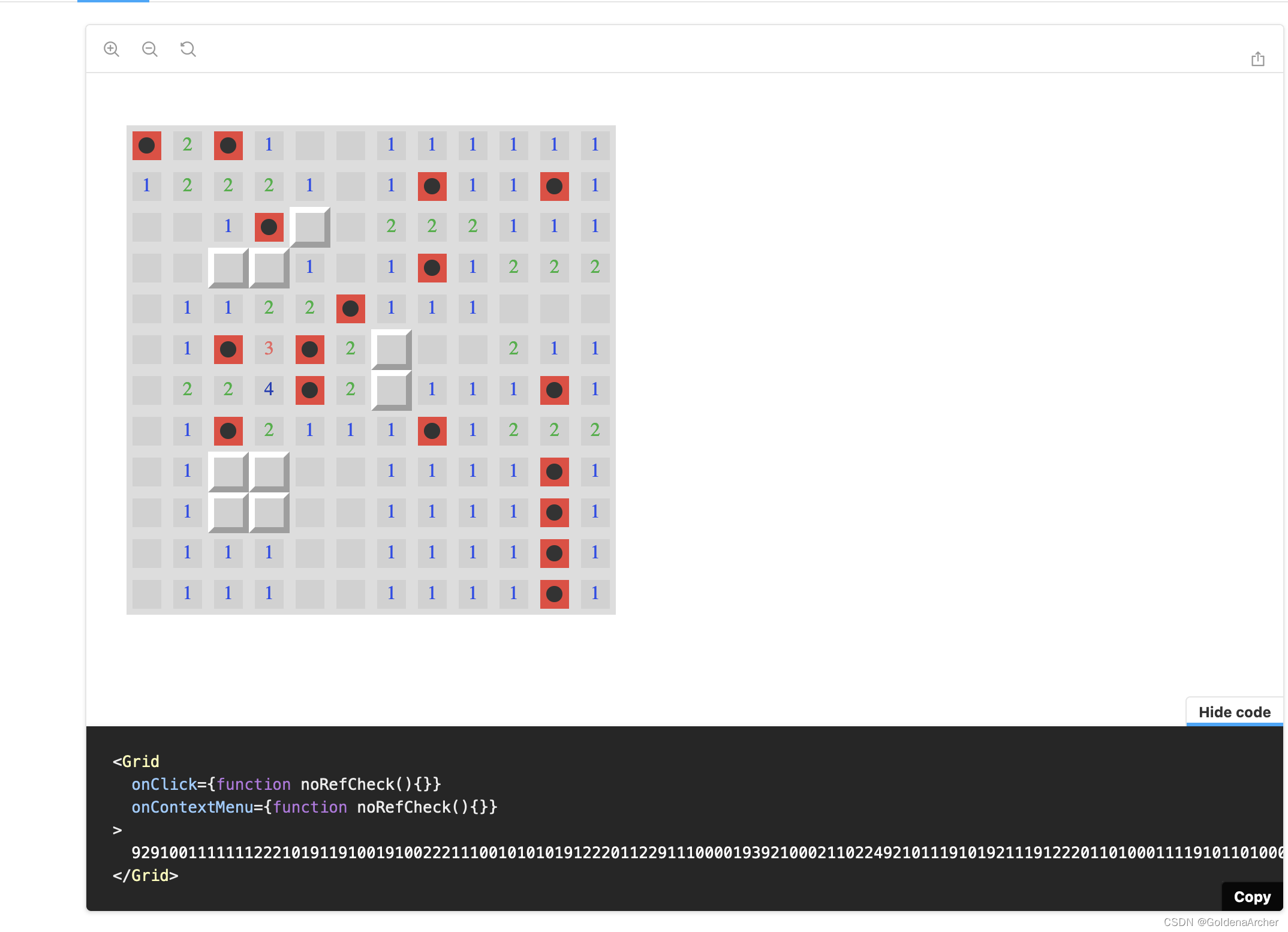The image size is (1288, 932).
Task: Choose the mine directly right of the 4
Action: click(x=310, y=390)
